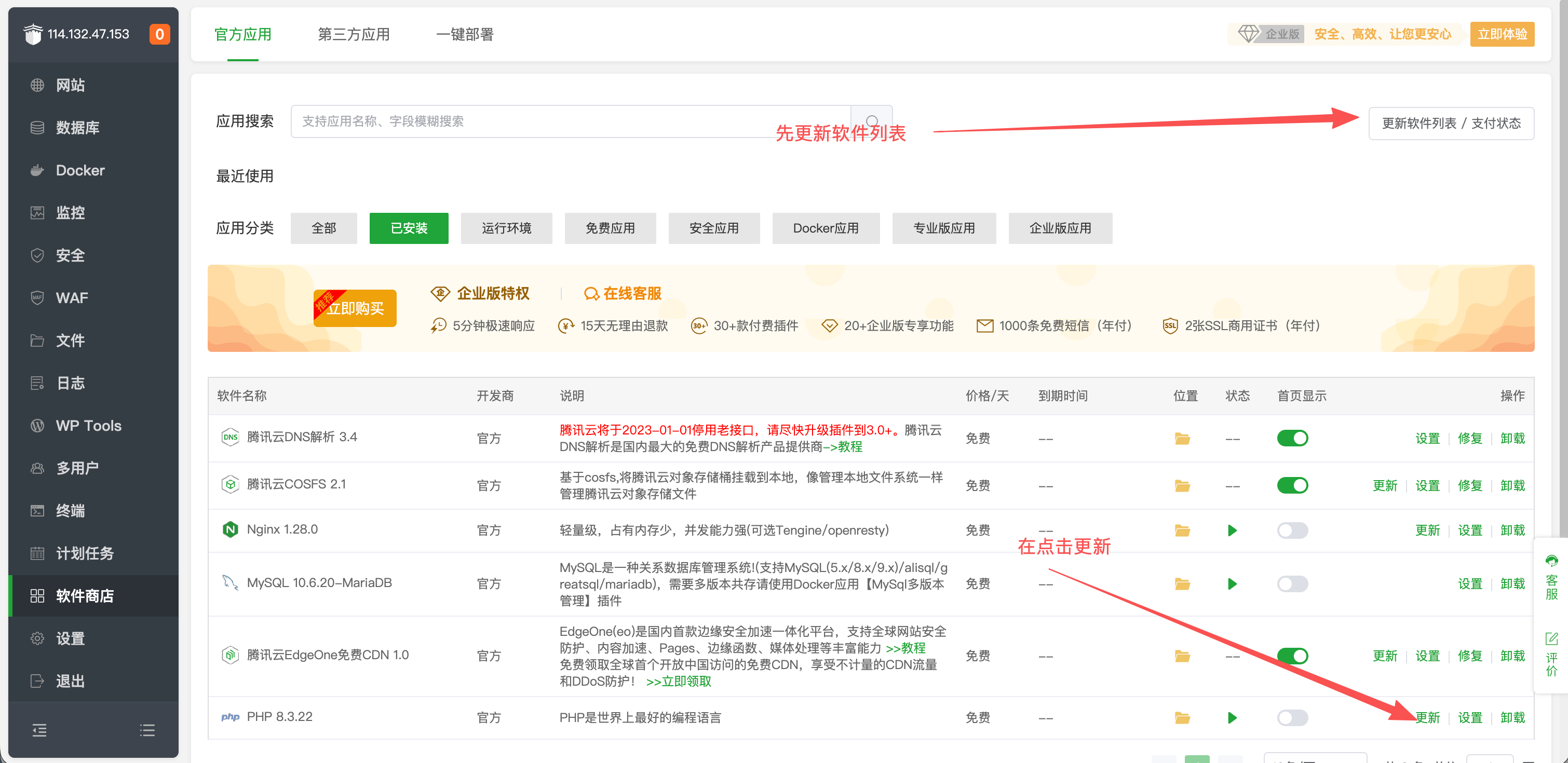Viewport: 1568px width, 763px height.
Task: Click the 立即购买 banner button
Action: [355, 308]
